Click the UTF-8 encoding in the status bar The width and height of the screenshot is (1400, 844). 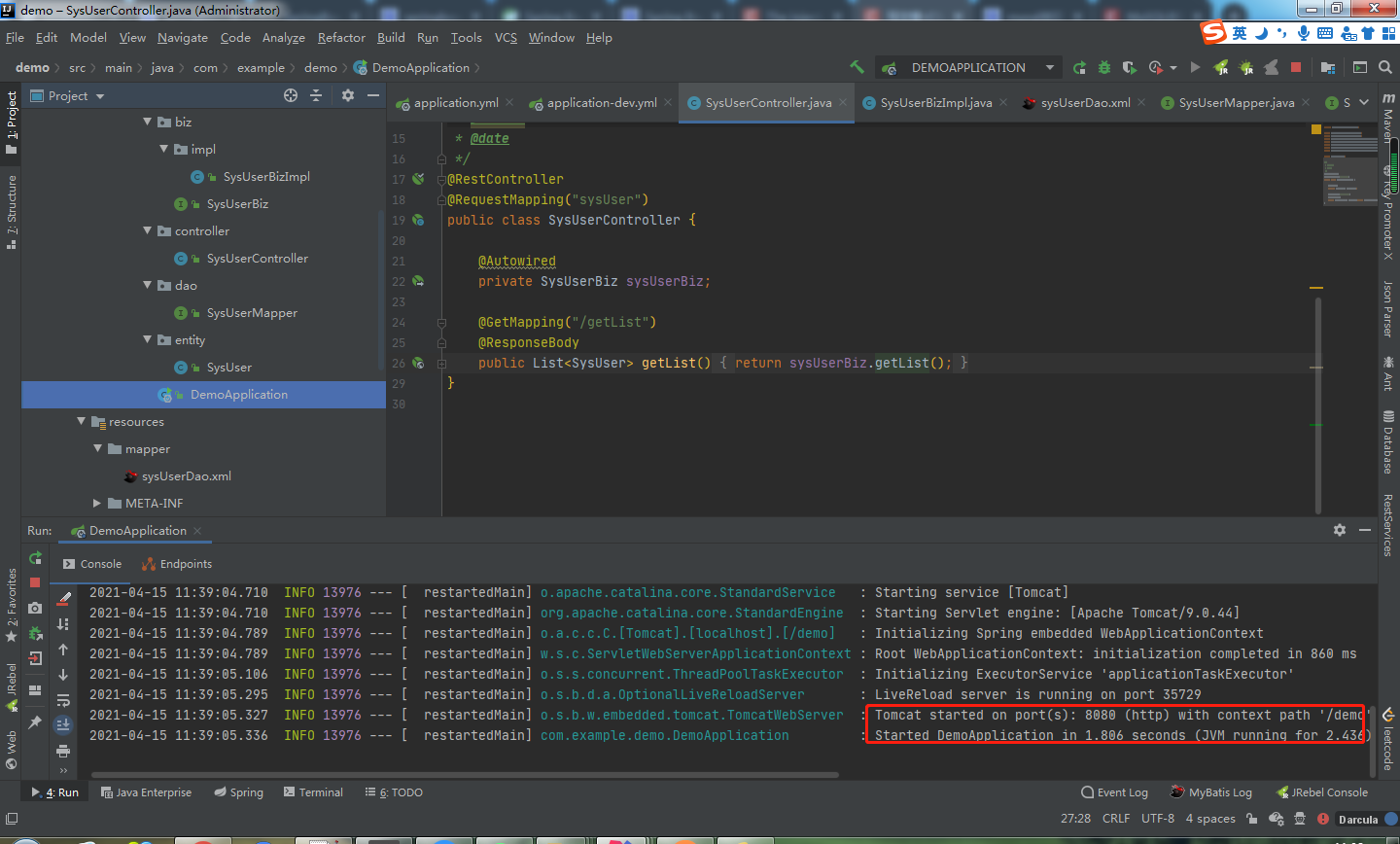pyautogui.click(x=1158, y=819)
